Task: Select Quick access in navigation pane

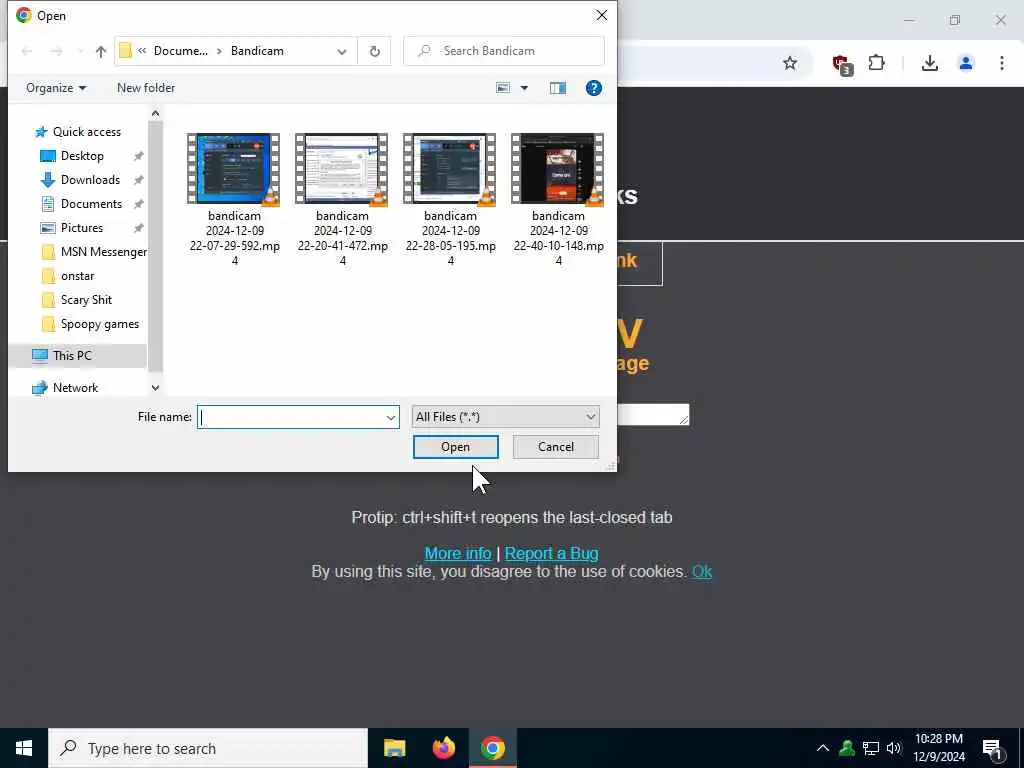Action: (86, 132)
